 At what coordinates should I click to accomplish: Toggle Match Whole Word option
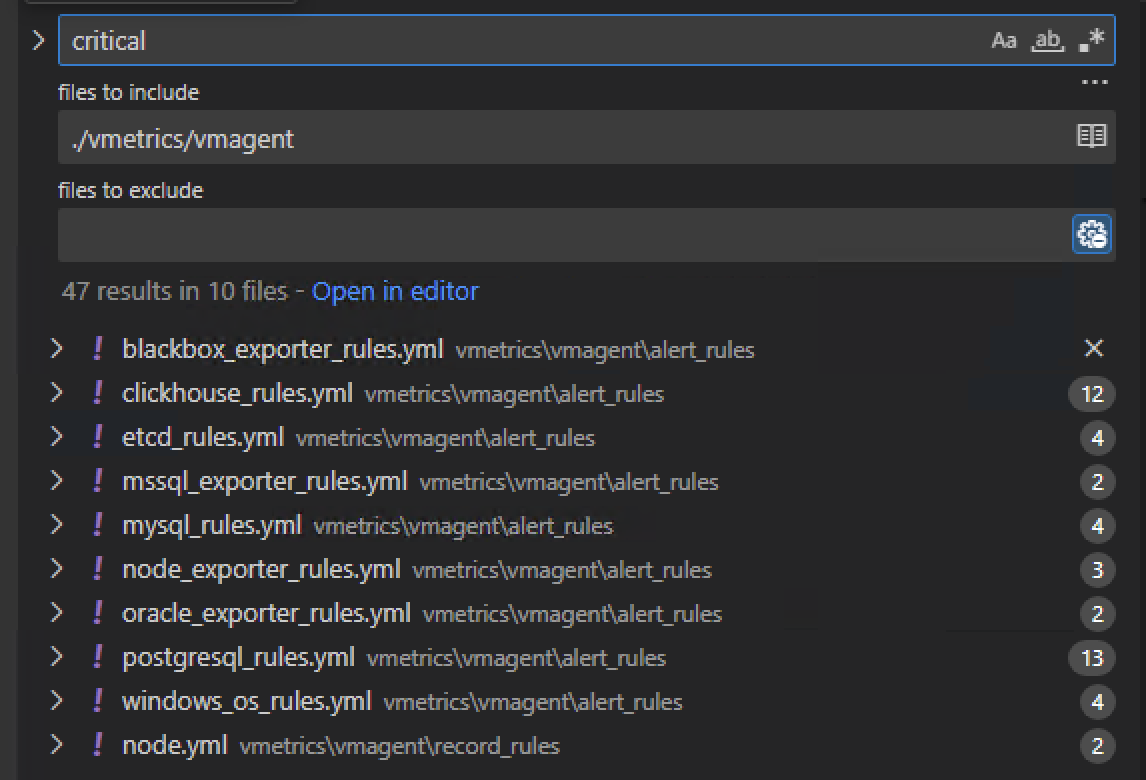(1047, 40)
